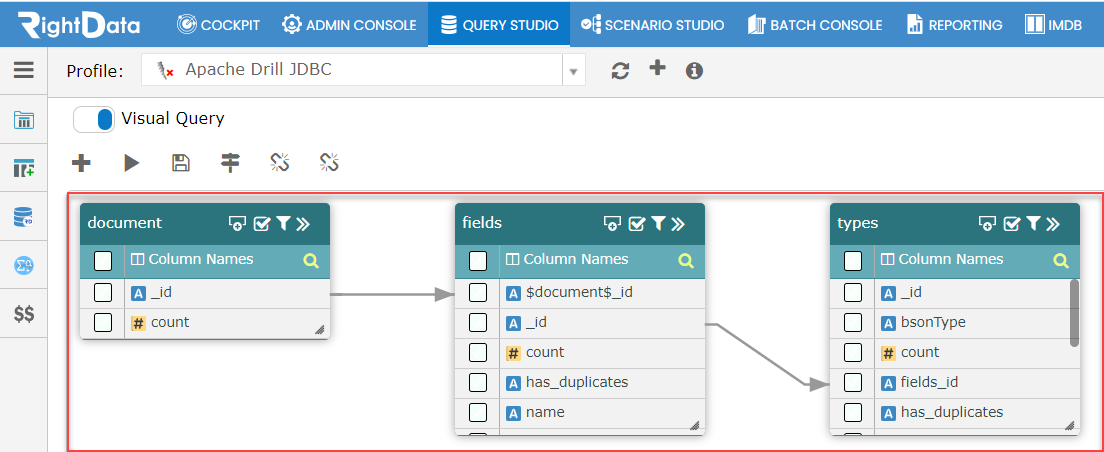Viewport: 1104px width, 452px height.
Task: Click the $$ icon in left sidebar
Action: 23,314
